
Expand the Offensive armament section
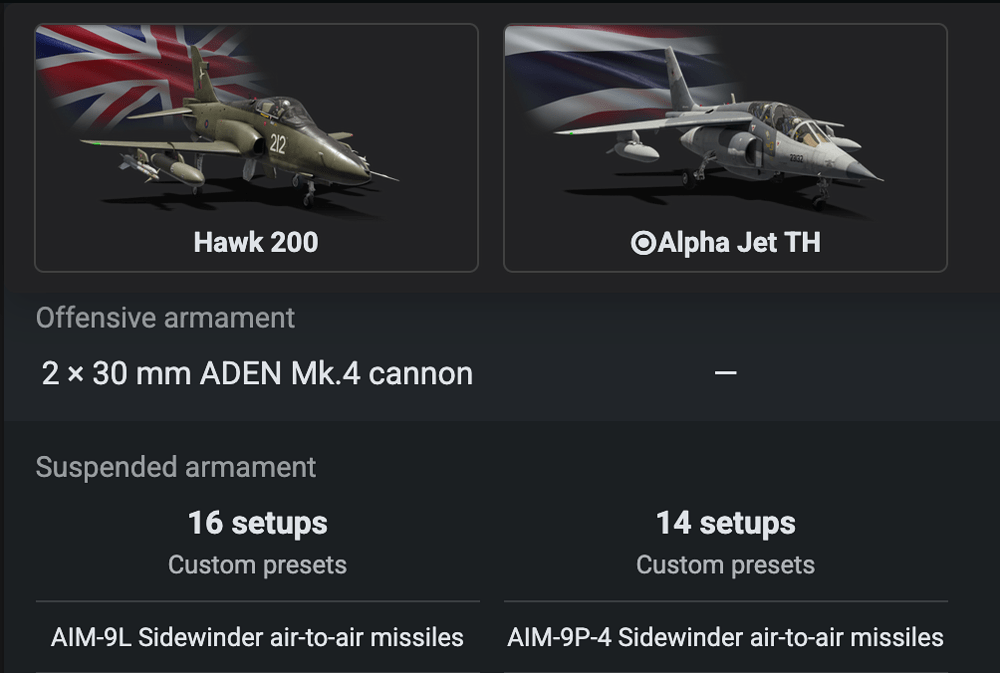(165, 318)
